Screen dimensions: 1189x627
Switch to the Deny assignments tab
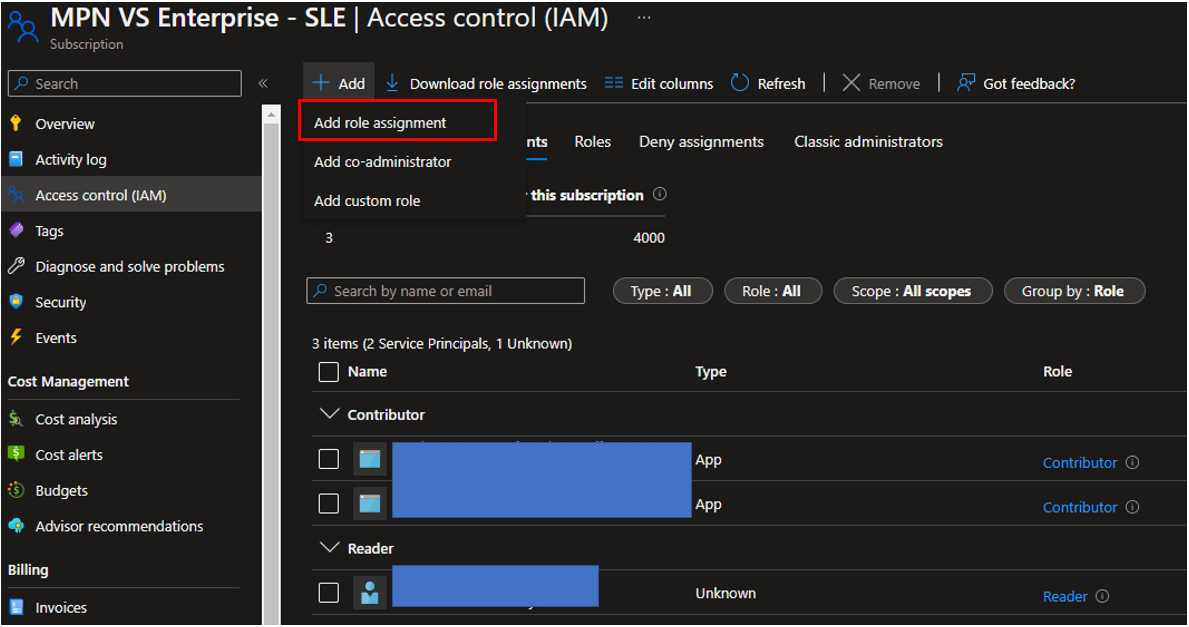point(701,142)
